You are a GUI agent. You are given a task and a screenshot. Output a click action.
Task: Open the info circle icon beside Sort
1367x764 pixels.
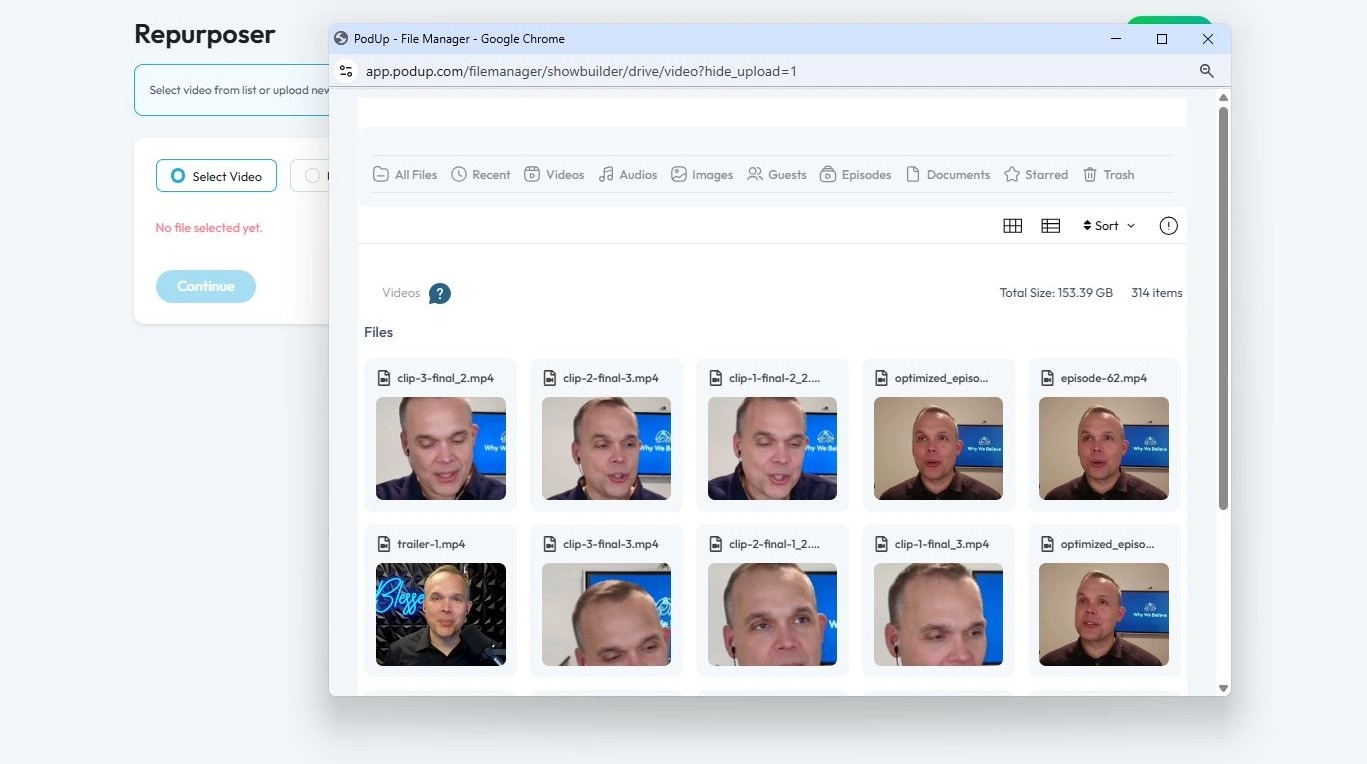click(x=1168, y=226)
